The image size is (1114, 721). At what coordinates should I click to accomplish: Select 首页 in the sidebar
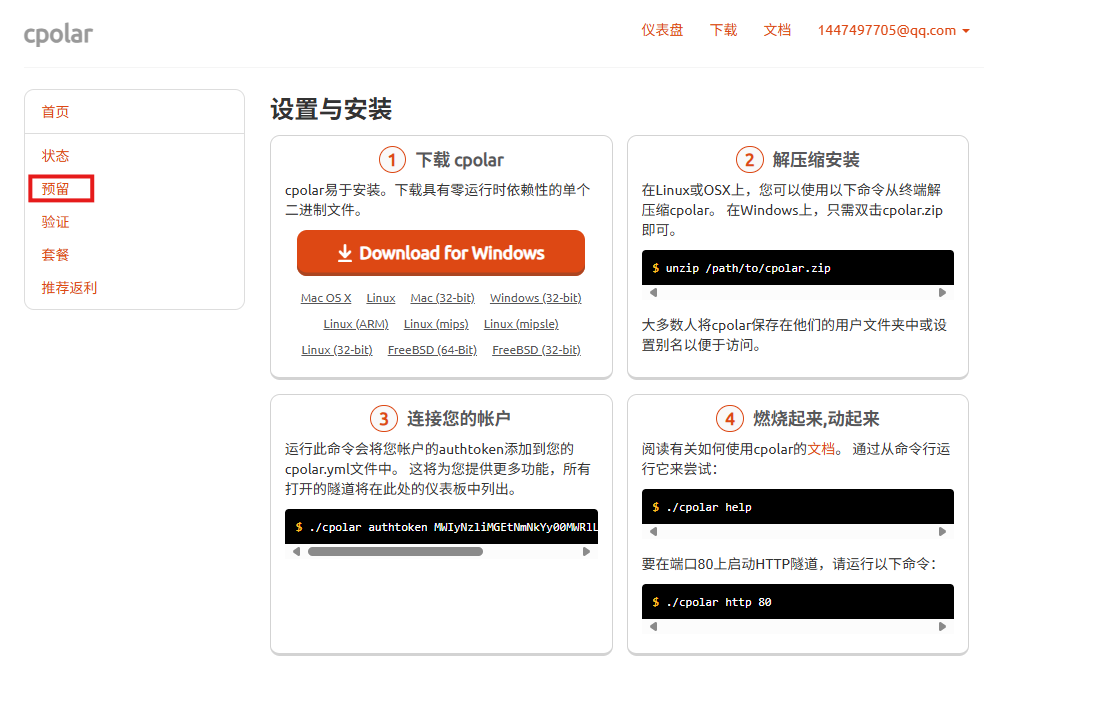point(55,112)
